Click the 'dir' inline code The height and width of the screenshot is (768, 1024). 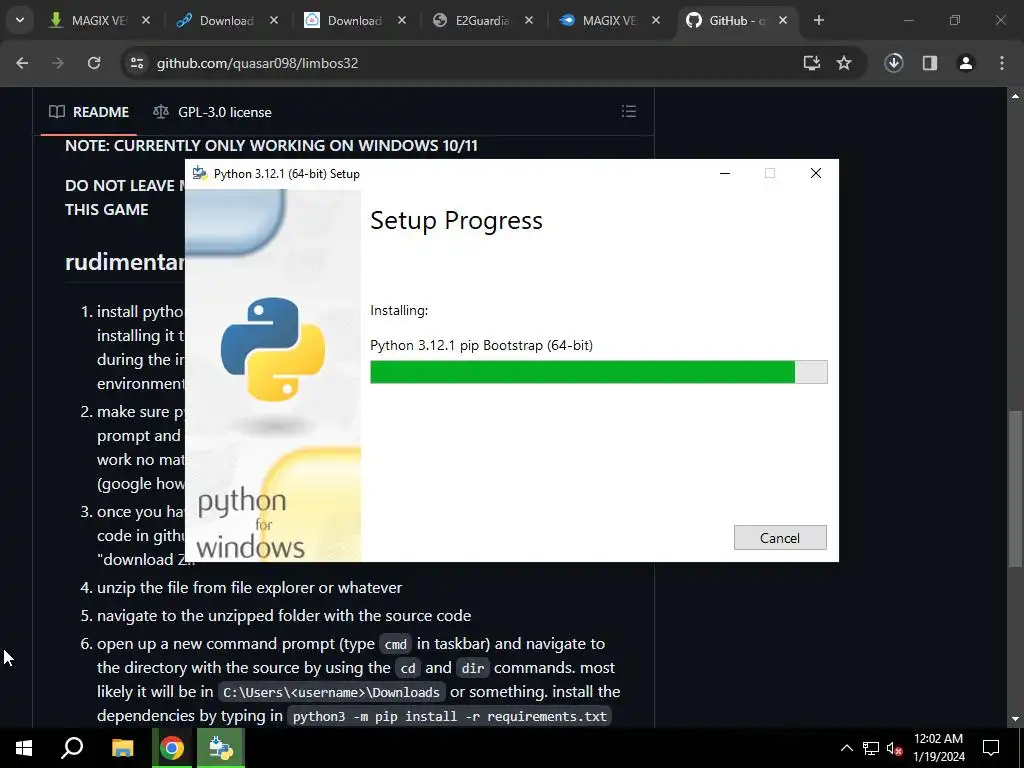point(473,669)
